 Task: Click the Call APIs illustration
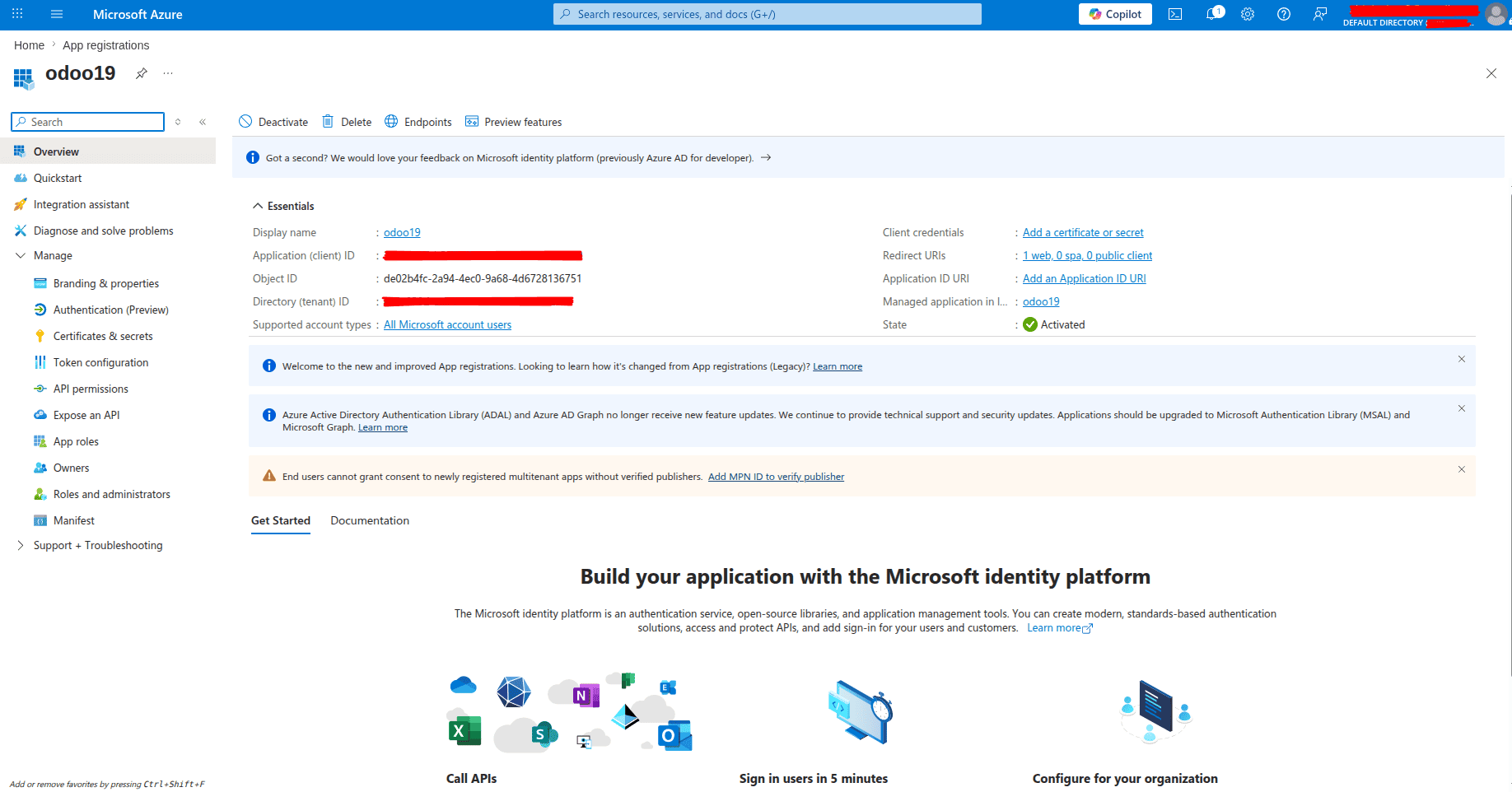coord(571,711)
